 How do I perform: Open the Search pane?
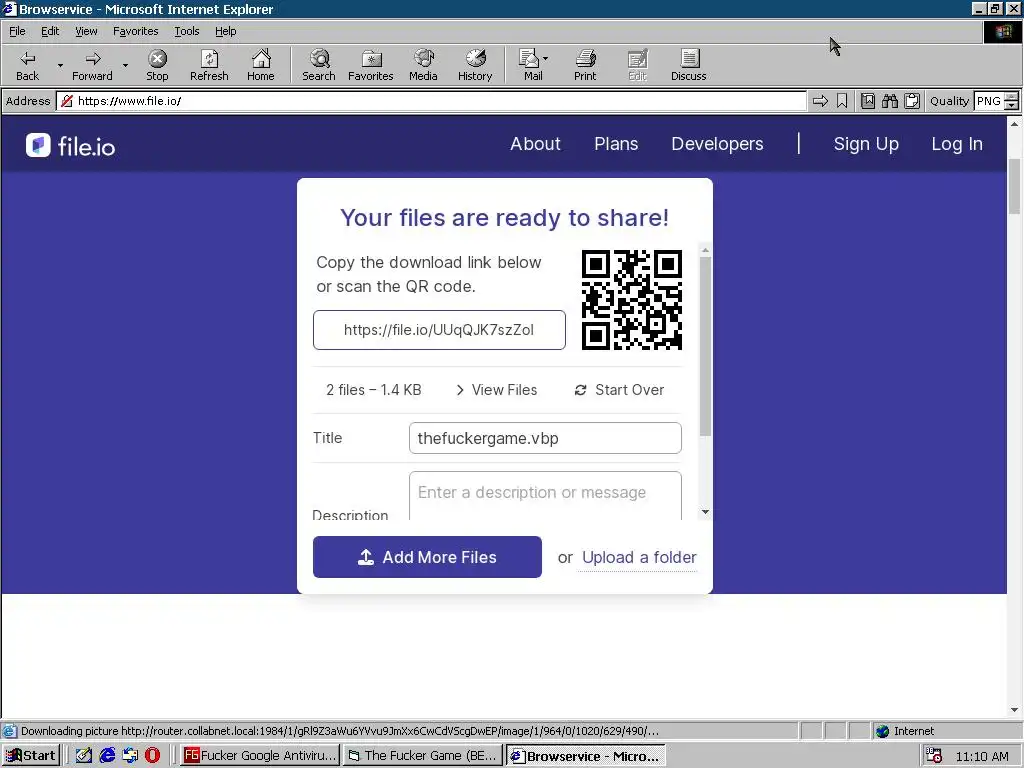coord(319,65)
